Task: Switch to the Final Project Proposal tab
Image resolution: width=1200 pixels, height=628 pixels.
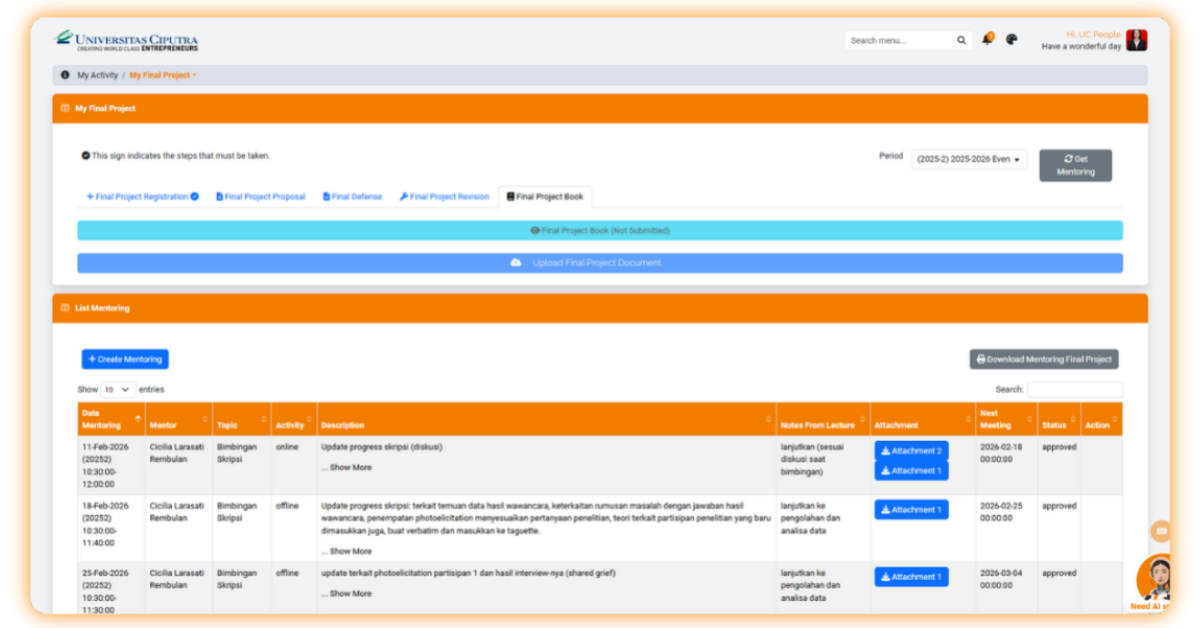Action: pos(260,197)
